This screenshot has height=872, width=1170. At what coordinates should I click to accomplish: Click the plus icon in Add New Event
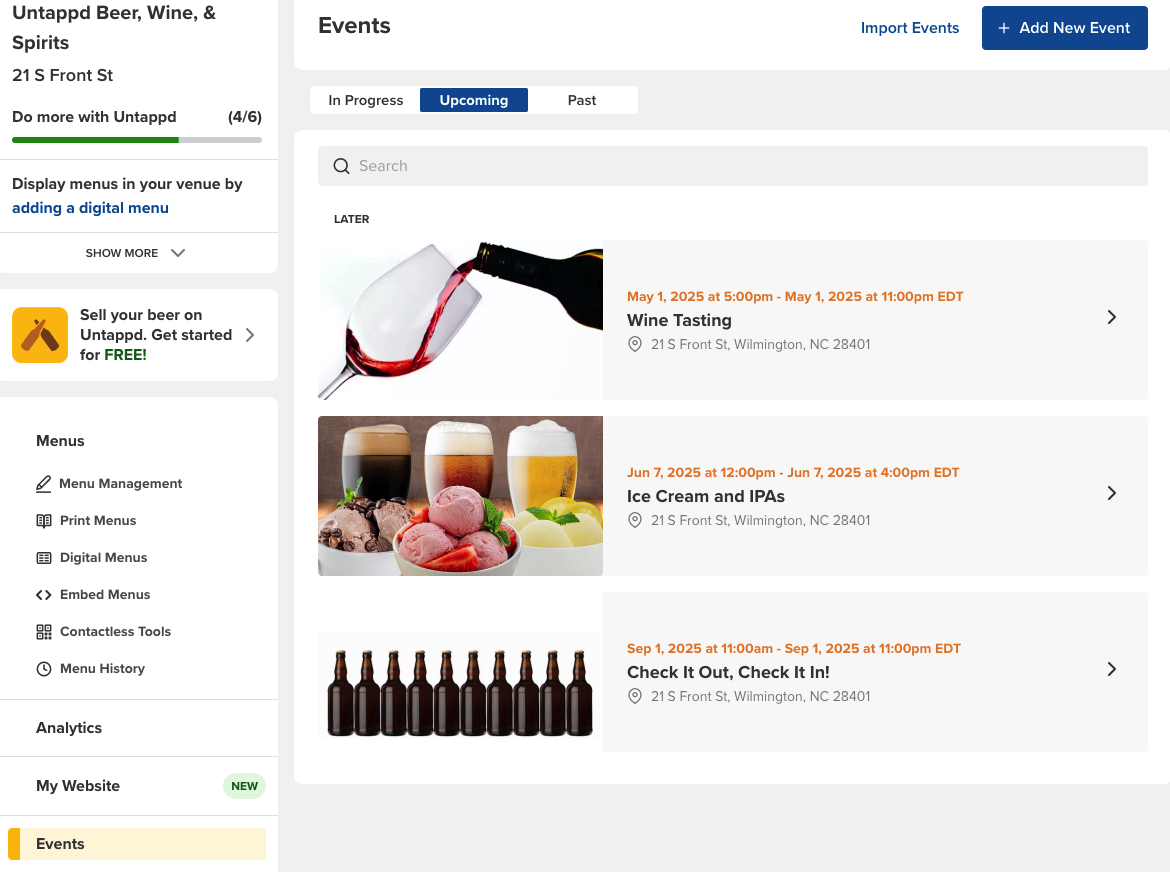click(x=1004, y=28)
